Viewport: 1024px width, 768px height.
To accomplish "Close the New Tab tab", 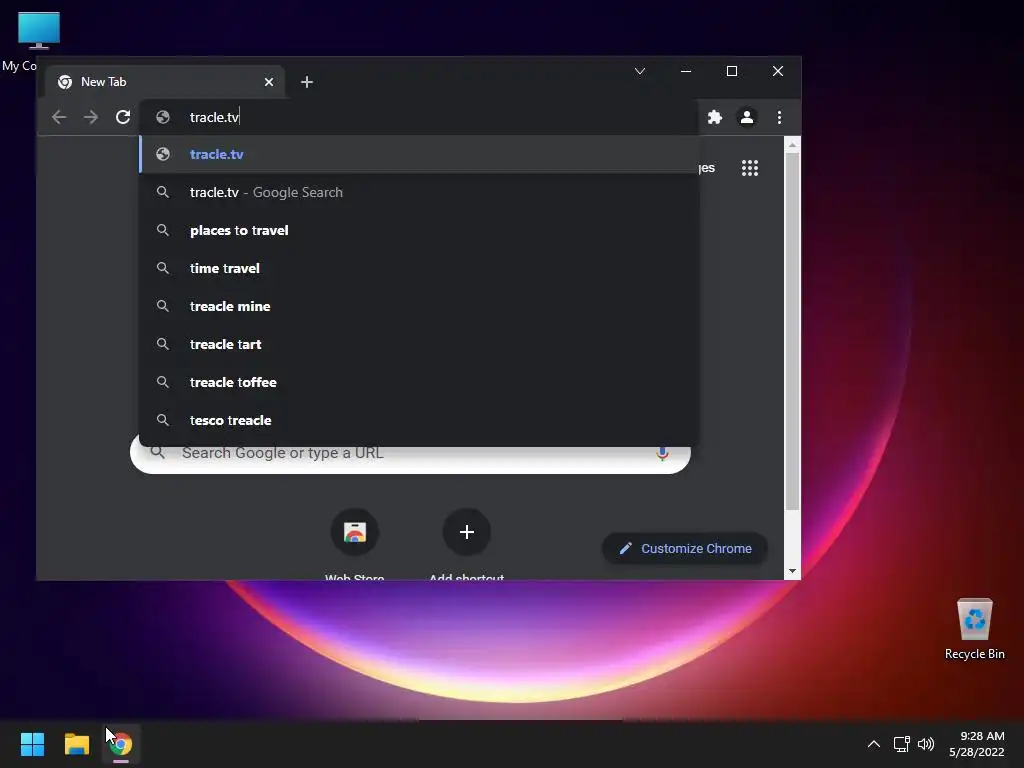I will (269, 82).
